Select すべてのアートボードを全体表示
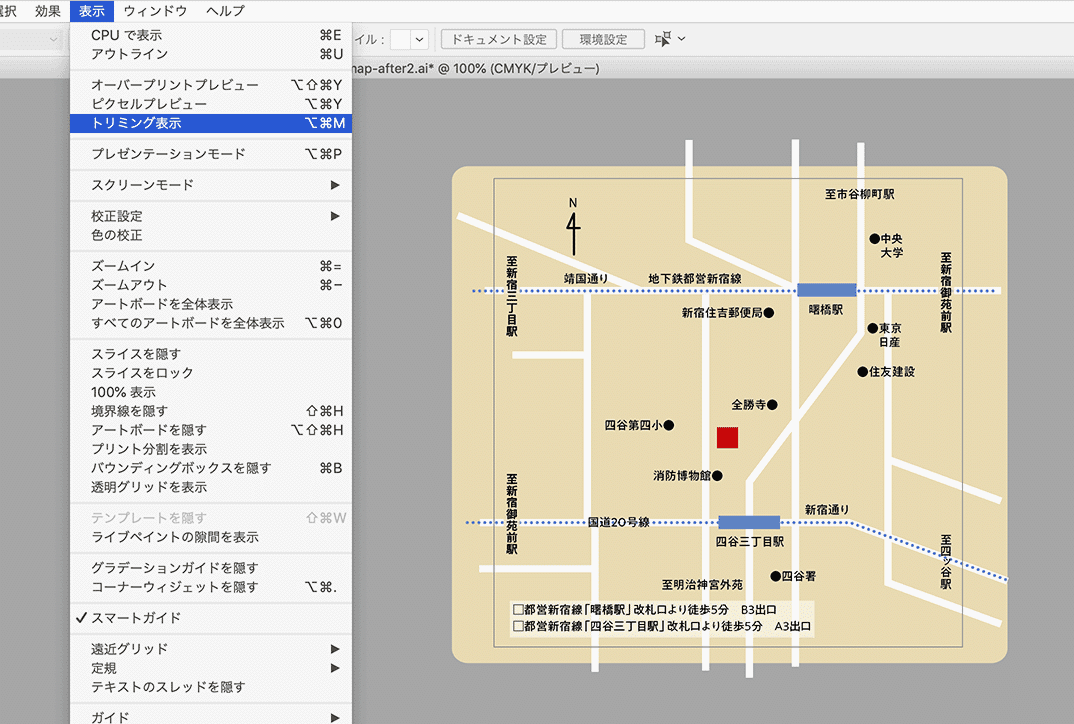The image size is (1074, 724). 211,323
